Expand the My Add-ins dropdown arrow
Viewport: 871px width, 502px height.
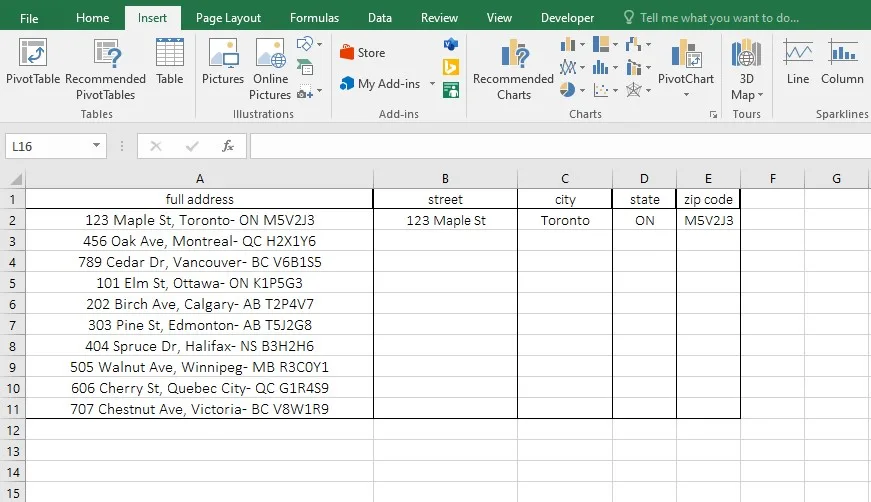click(x=432, y=84)
